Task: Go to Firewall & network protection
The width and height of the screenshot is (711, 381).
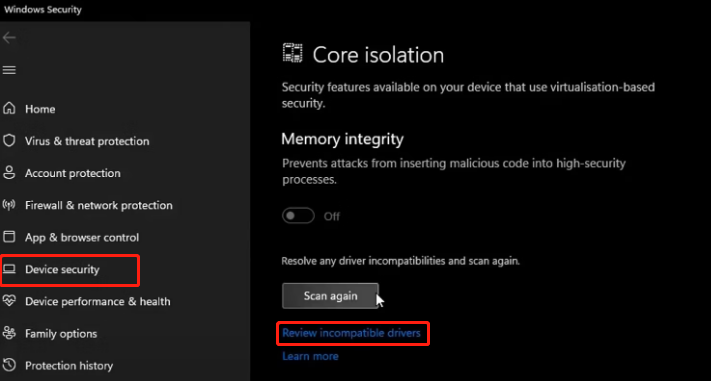Action: pos(99,205)
